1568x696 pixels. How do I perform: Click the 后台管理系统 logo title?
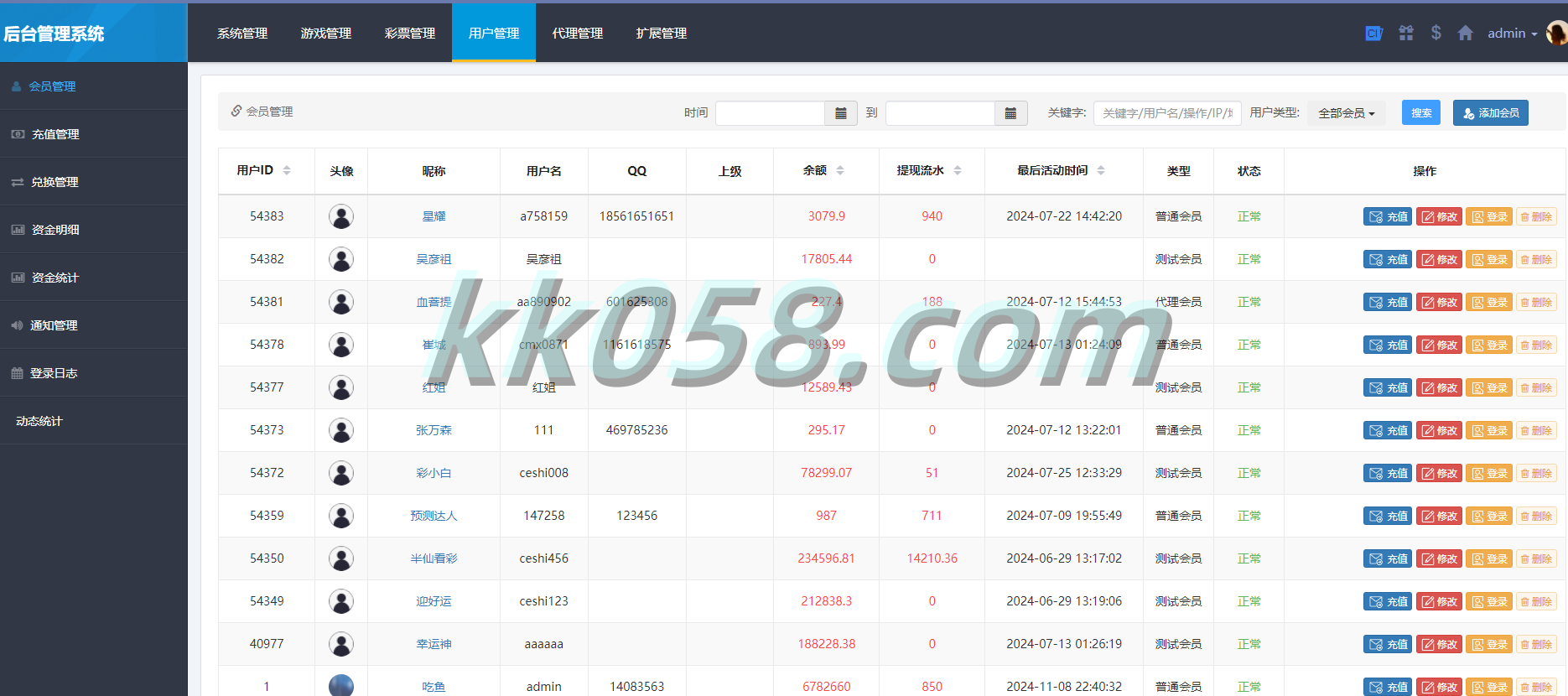click(55, 34)
